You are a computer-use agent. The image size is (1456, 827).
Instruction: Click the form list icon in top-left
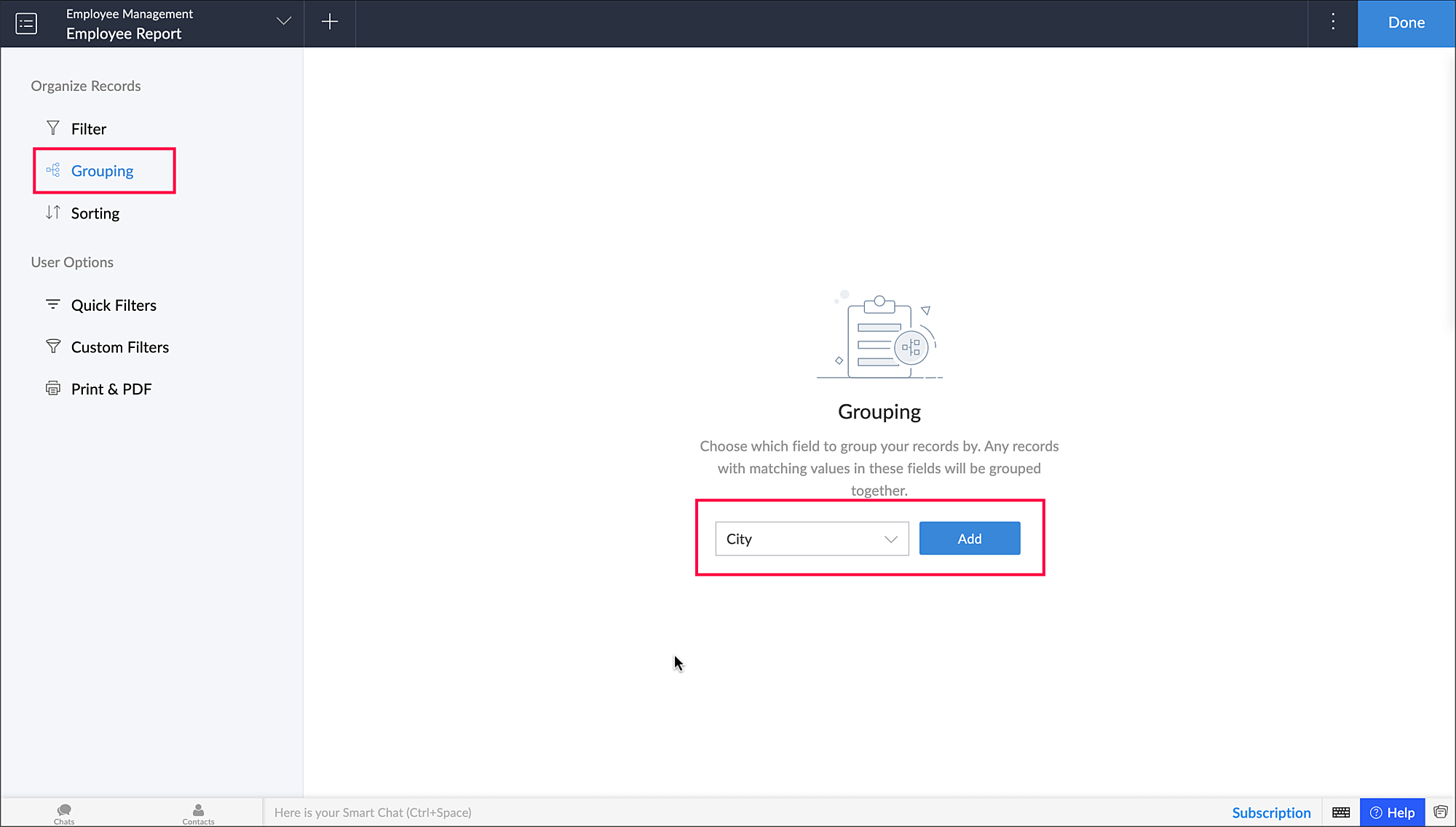[x=26, y=23]
